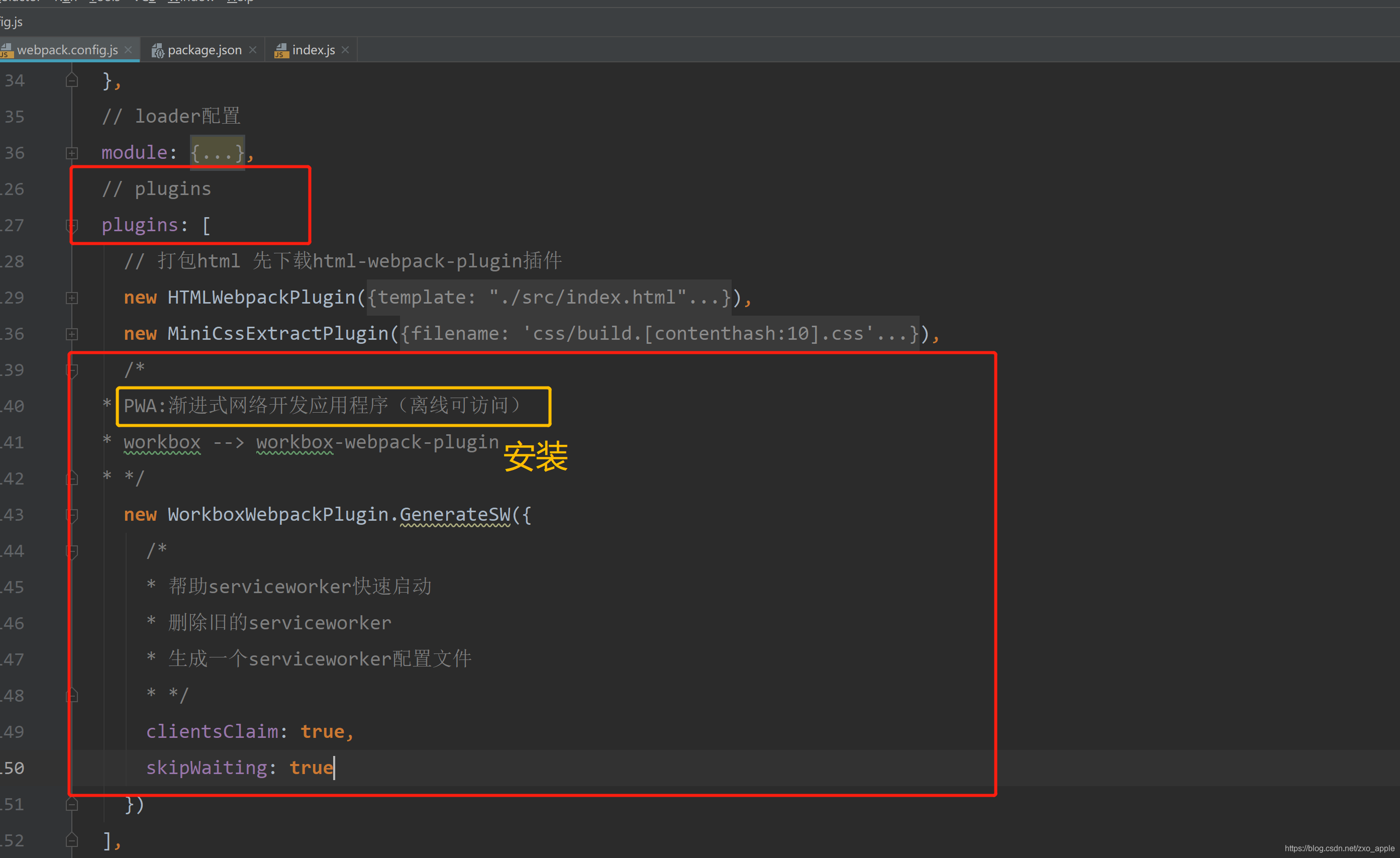Click the 'true' value after skipWaiting

[x=312, y=768]
